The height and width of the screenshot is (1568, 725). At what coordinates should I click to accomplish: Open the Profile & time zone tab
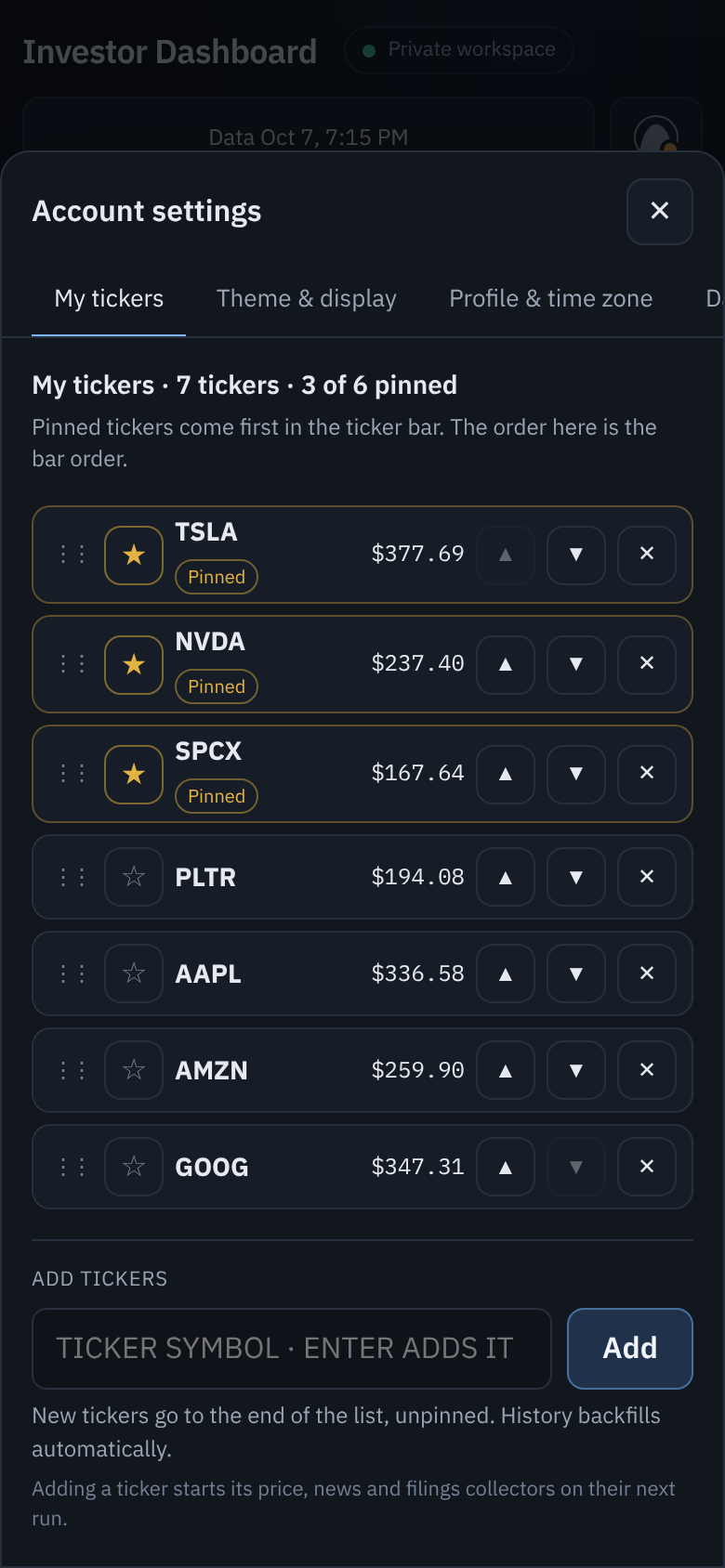click(551, 299)
